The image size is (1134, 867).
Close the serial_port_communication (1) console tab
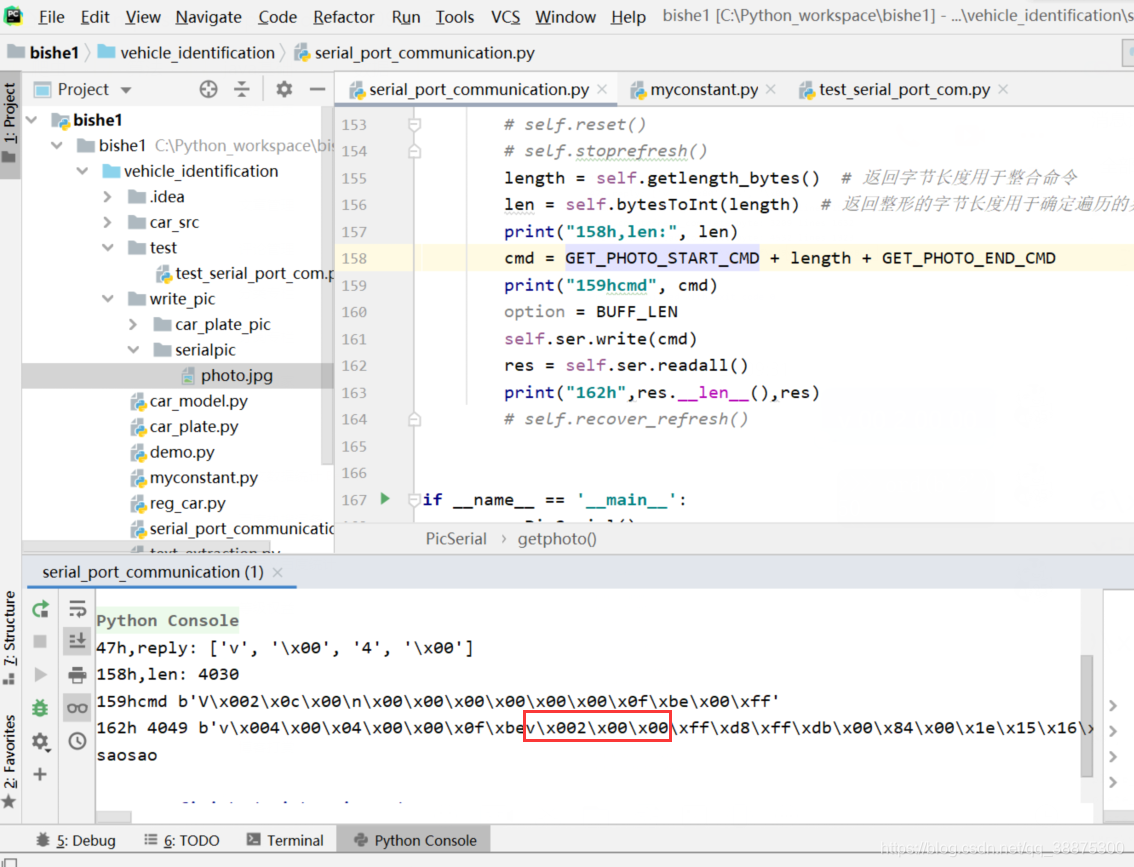(x=278, y=572)
